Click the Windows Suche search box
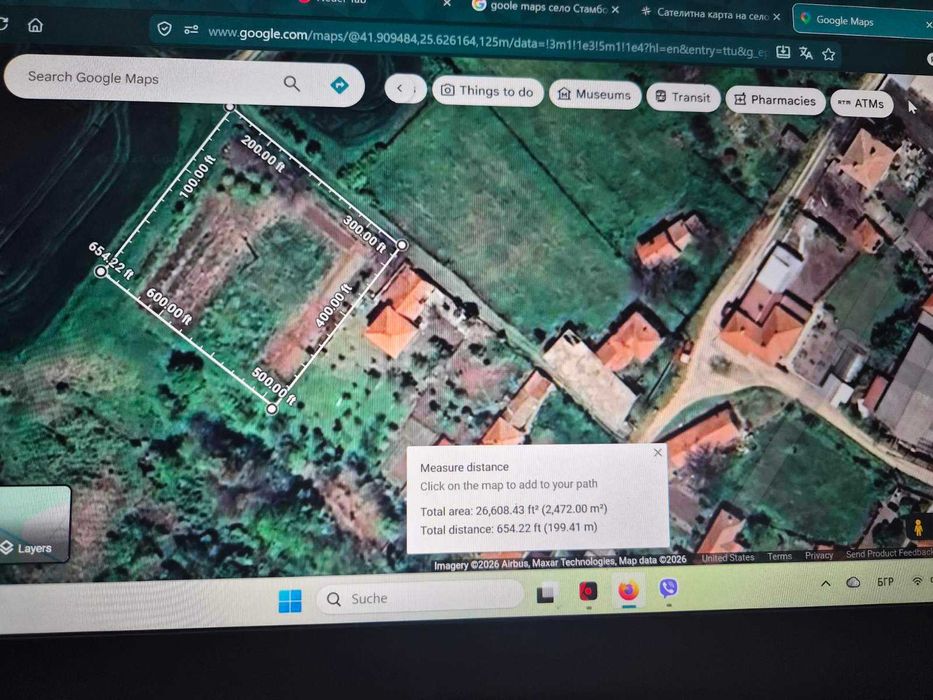Image resolution: width=933 pixels, height=700 pixels. pyautogui.click(x=419, y=597)
